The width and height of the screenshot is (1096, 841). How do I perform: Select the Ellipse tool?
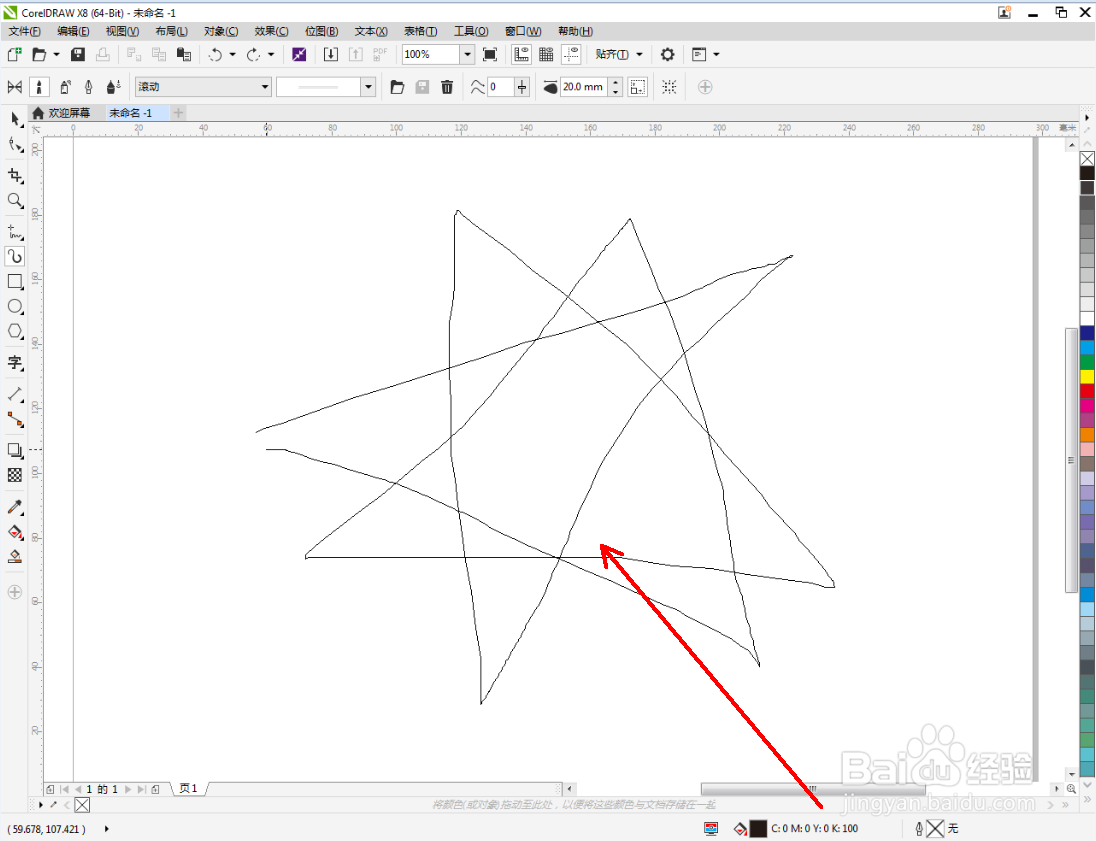[15, 307]
